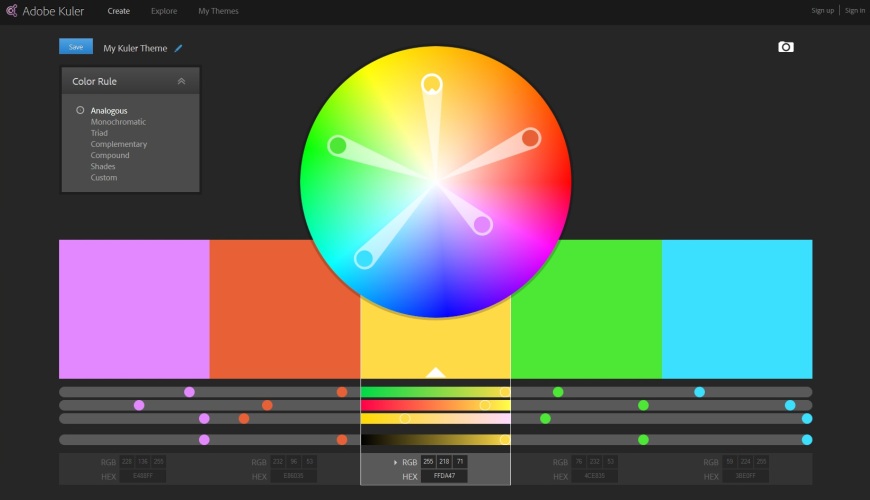The height and width of the screenshot is (500, 870).
Task: Click the pencil icon to rename theme
Action: 178,48
